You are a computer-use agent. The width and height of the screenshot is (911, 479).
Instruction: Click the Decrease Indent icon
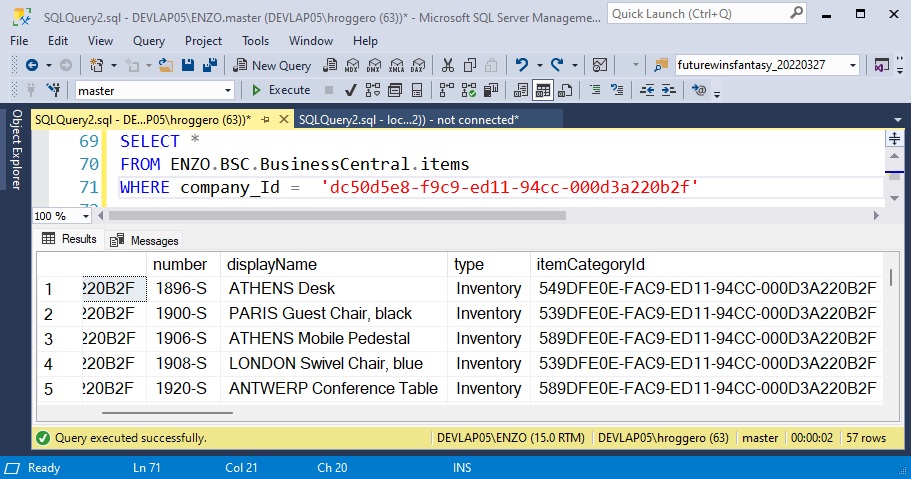tap(647, 90)
